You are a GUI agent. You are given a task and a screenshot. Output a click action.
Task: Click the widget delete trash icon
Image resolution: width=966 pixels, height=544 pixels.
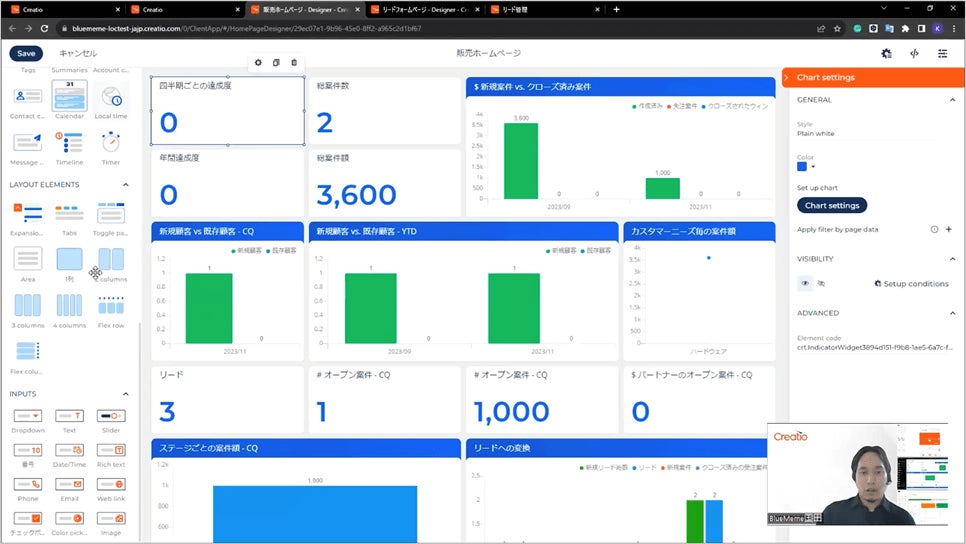[x=294, y=63]
